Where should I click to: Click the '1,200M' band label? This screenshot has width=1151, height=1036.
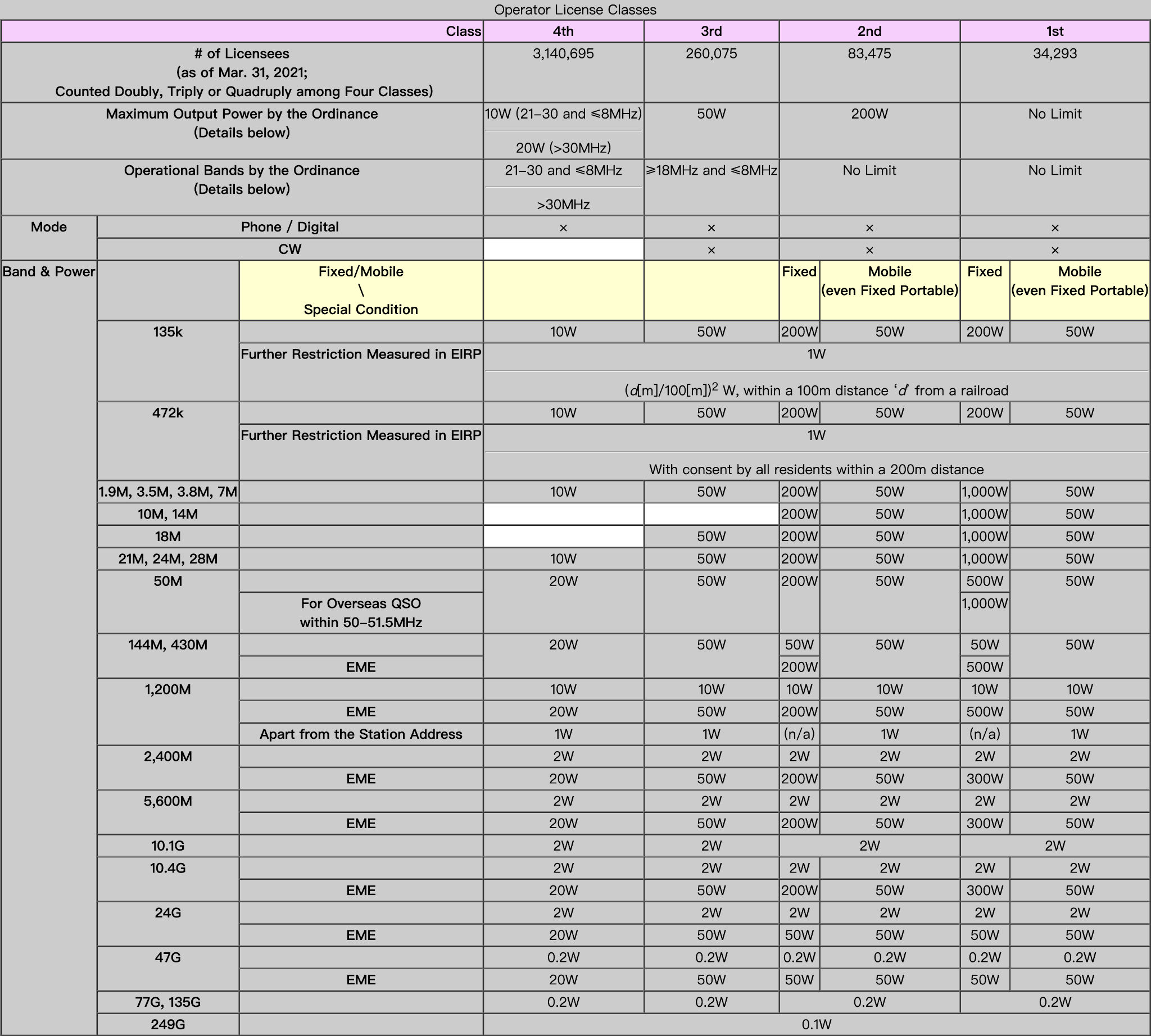168,711
